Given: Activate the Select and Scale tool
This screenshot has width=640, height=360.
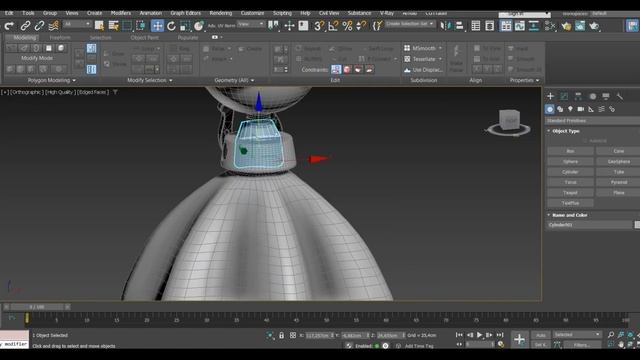Looking at the screenshot, I should (185, 26).
